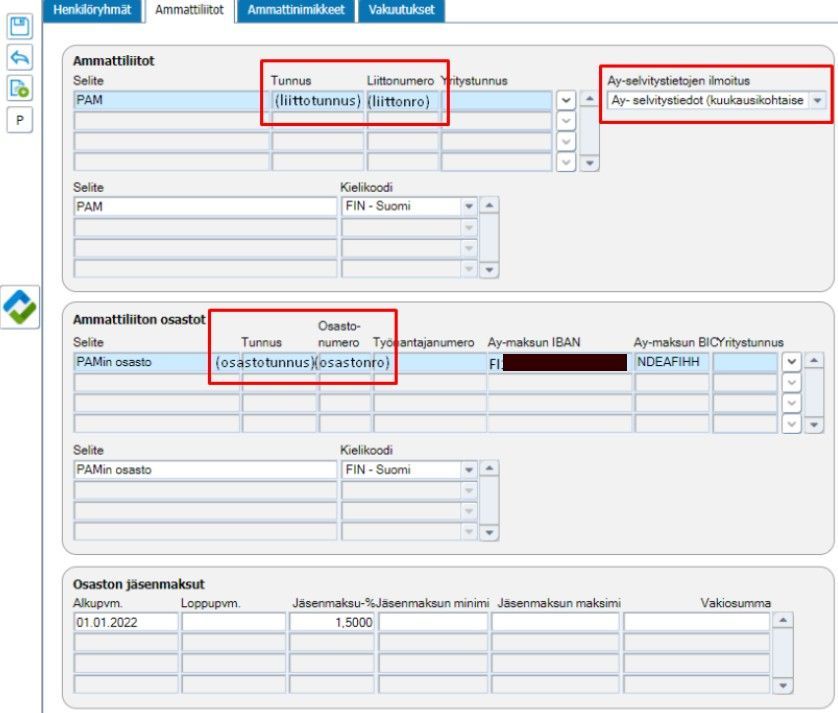
Task: Click the undo arrow icon
Action: pyautogui.click(x=20, y=57)
